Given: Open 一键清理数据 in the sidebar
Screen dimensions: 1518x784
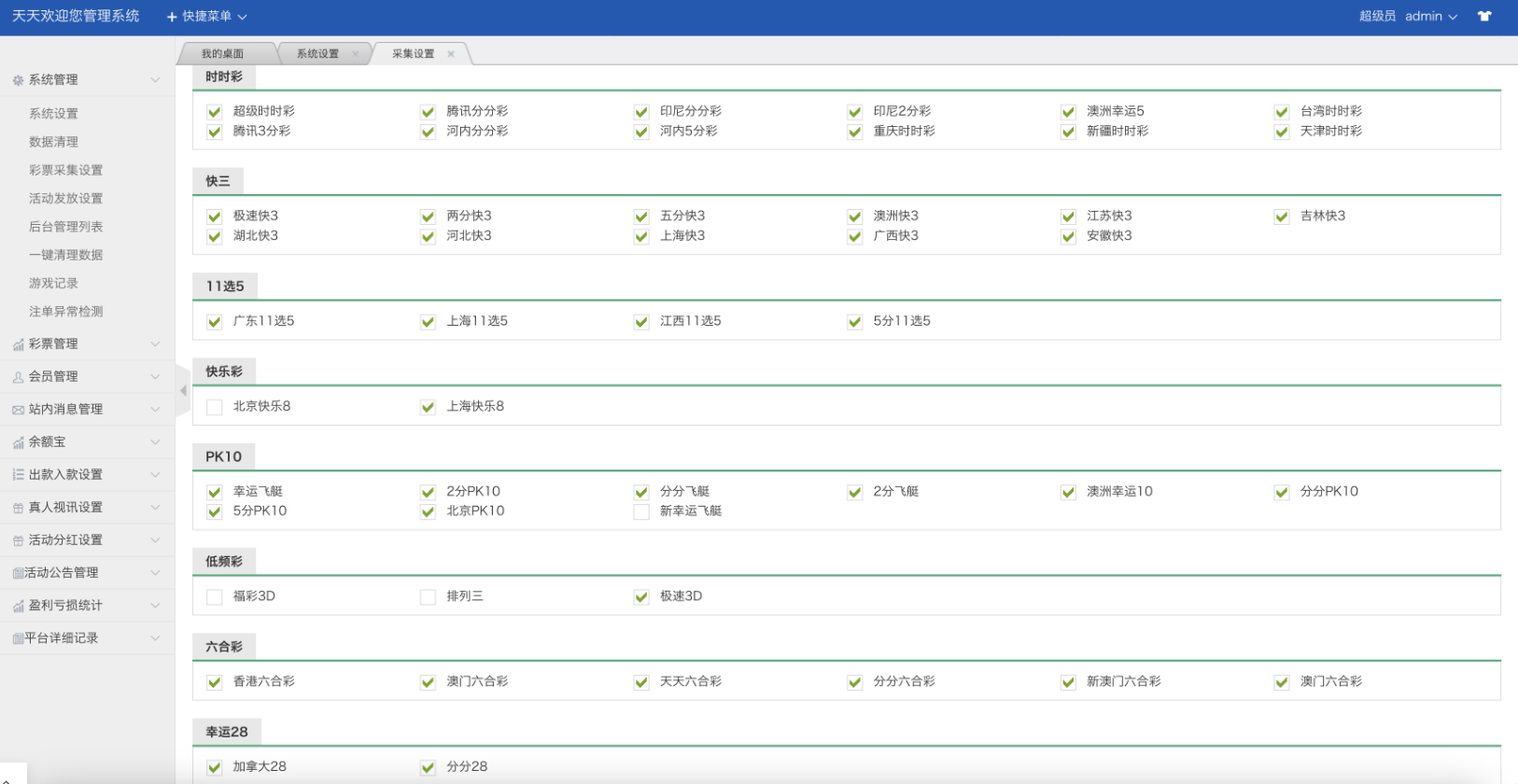Looking at the screenshot, I should [x=65, y=255].
